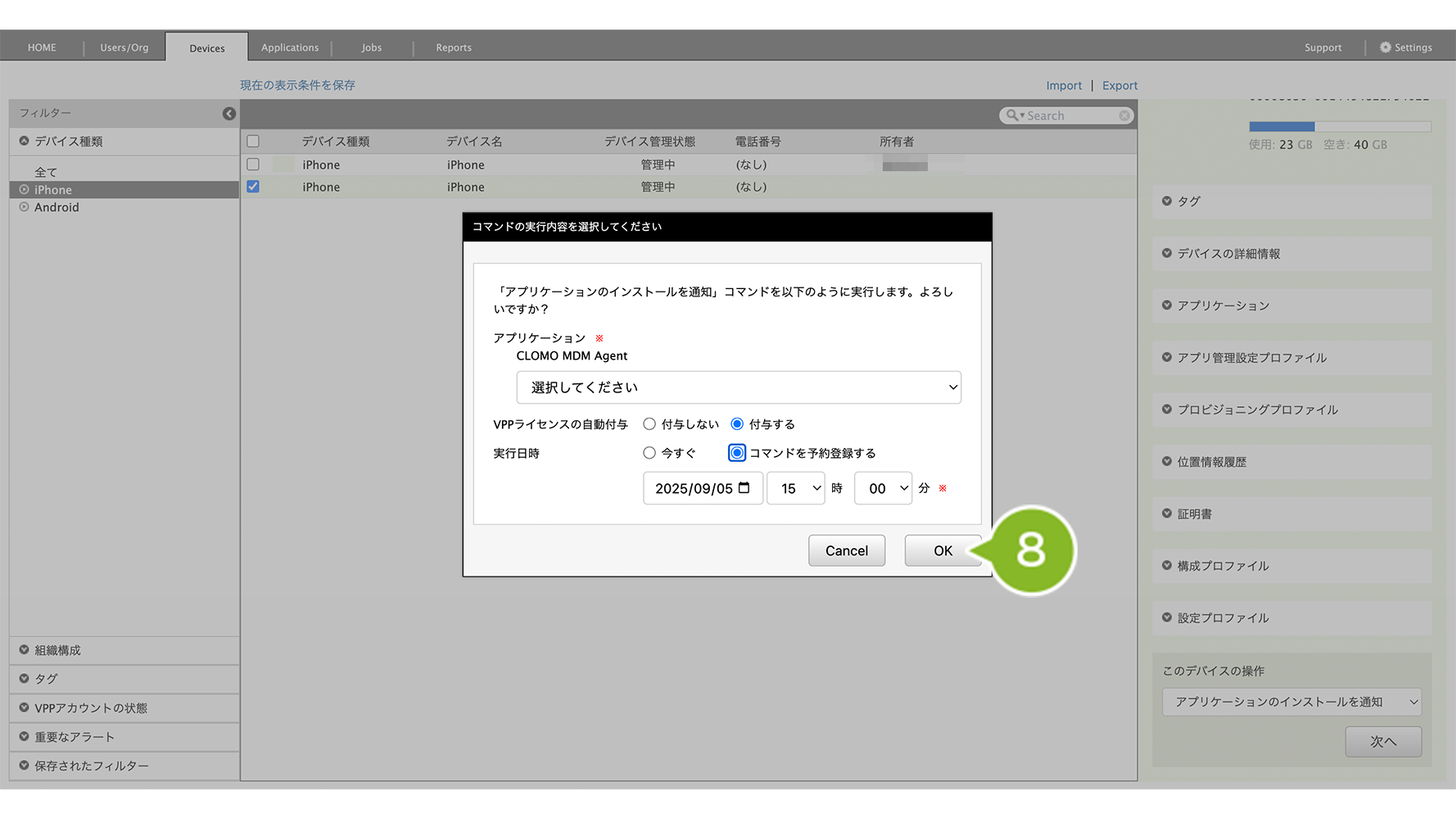Open the hour dropdown showing 15
This screenshot has width=1456, height=819.
point(795,489)
